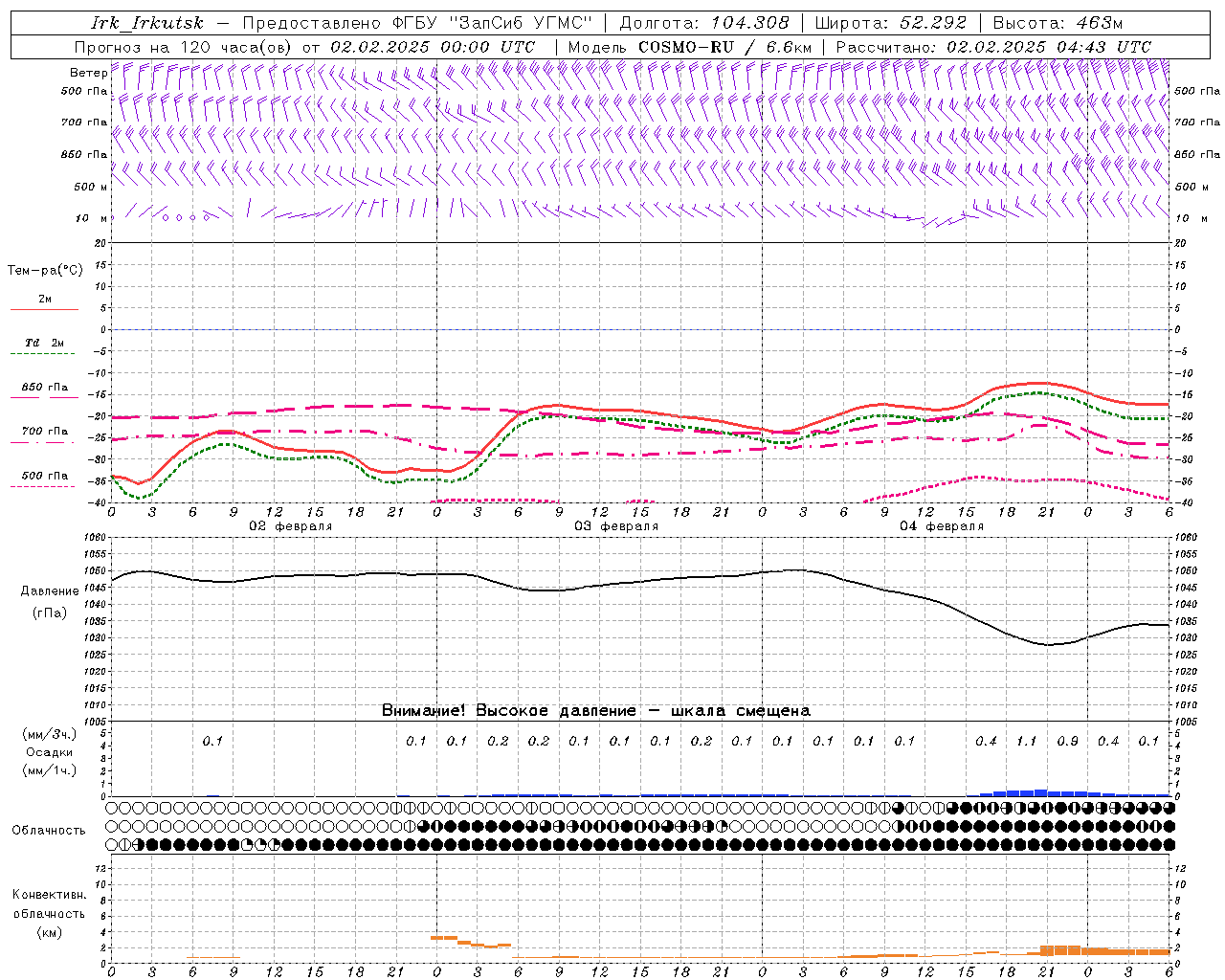
Task: Click the 500 гПа temperature legend entry
Action: coord(44,477)
